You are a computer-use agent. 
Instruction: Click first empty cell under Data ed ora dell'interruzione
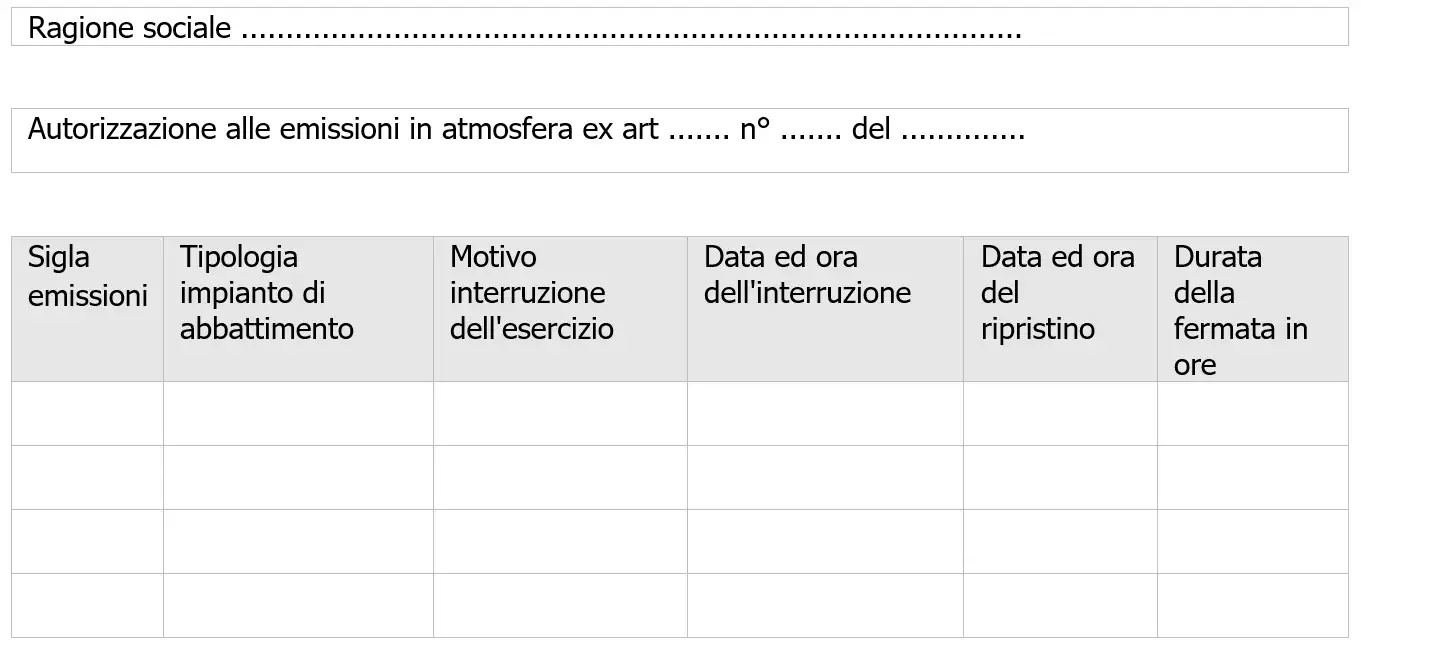[x=825, y=414]
